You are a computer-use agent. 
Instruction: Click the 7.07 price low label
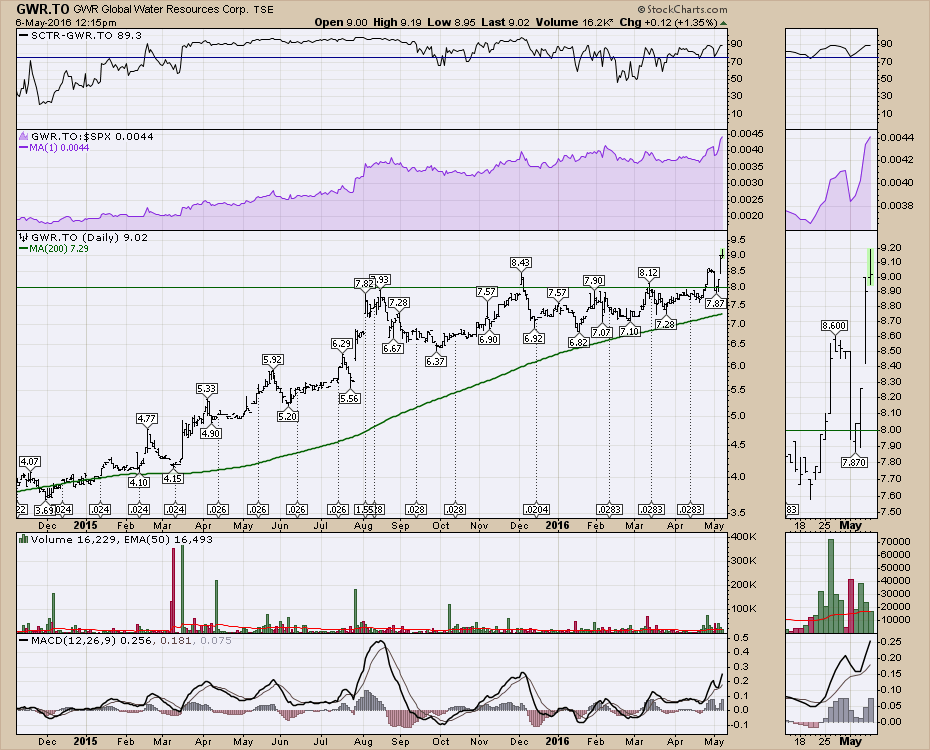601,333
